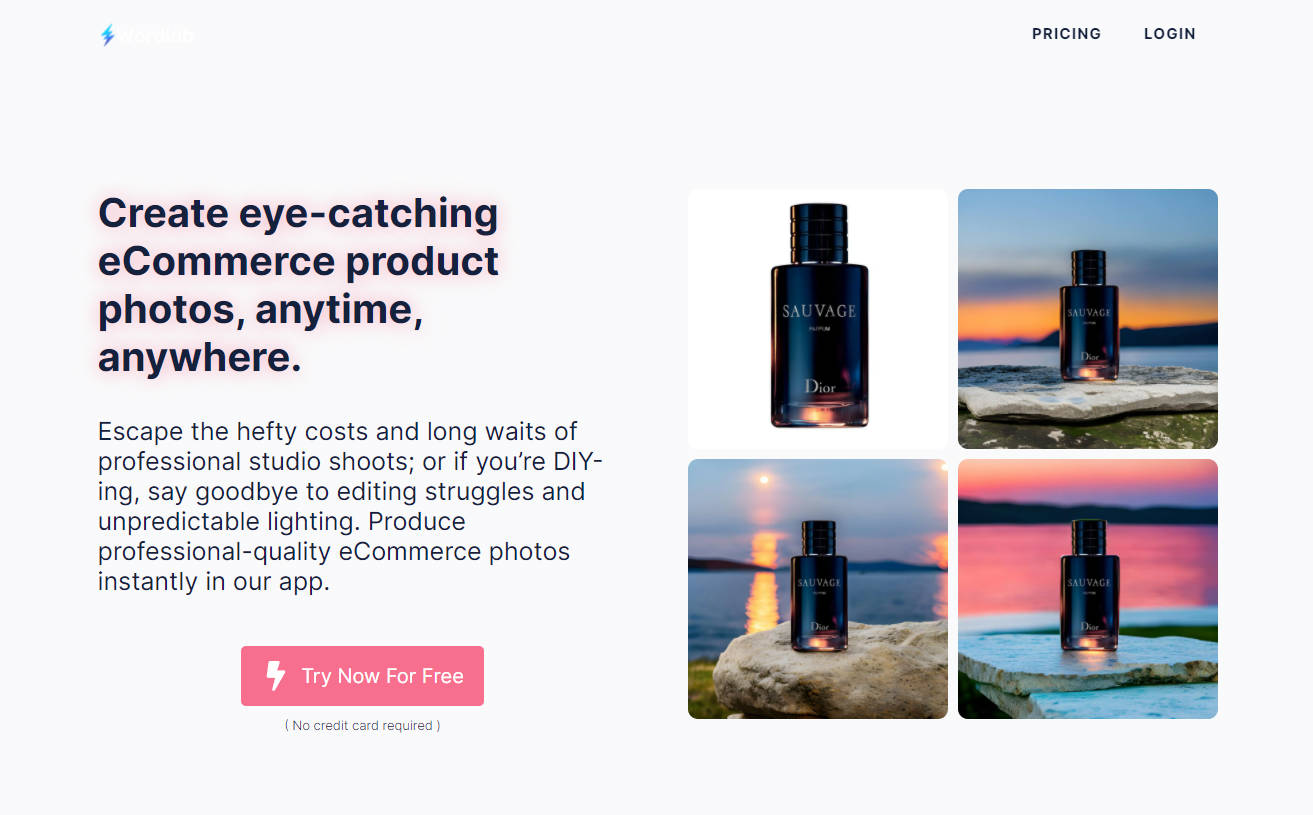The height and width of the screenshot is (815, 1313).
Task: Click the paragraph about professional studio shoots
Action: tap(350, 506)
